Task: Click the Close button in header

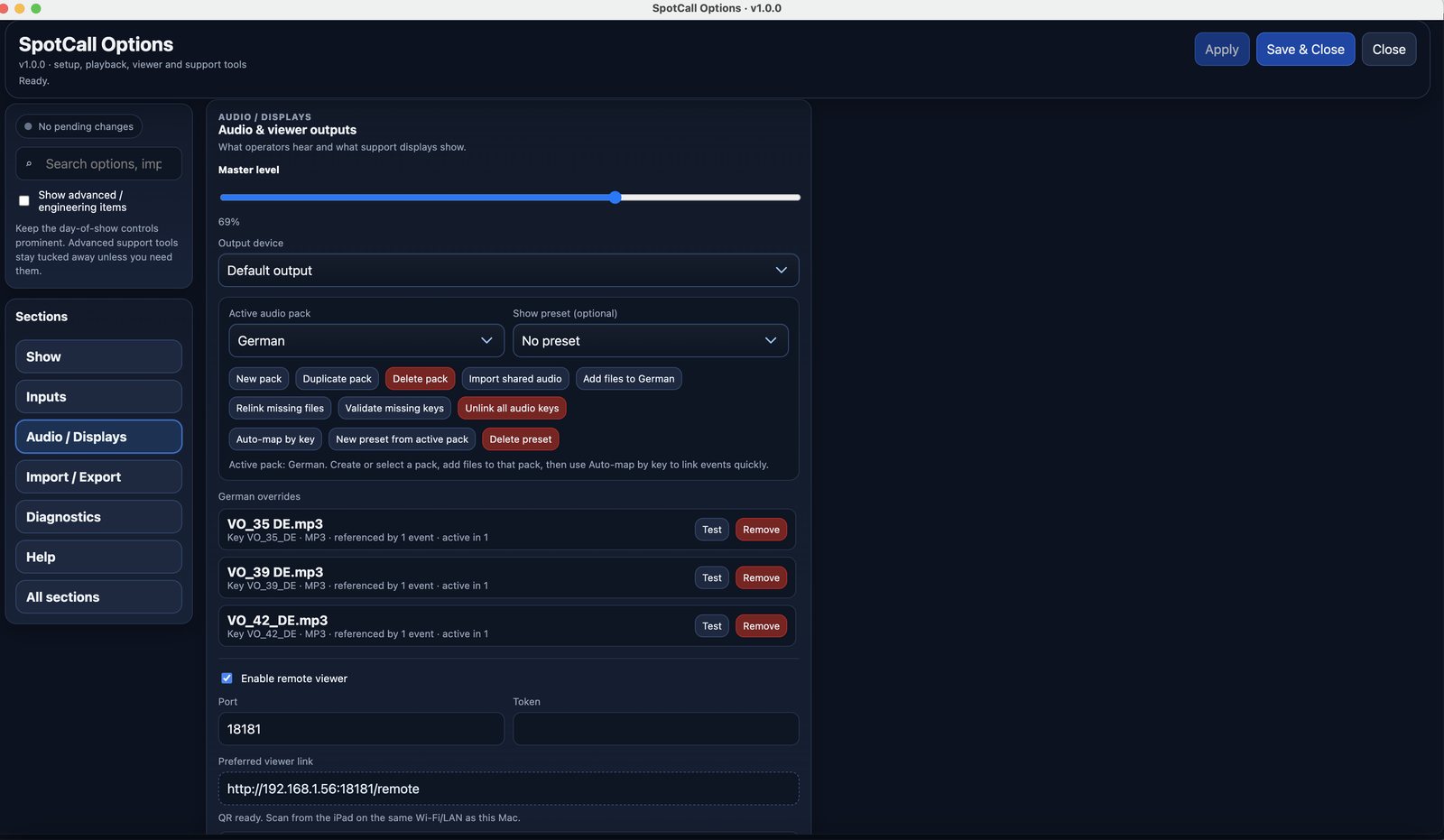Action: pyautogui.click(x=1389, y=50)
